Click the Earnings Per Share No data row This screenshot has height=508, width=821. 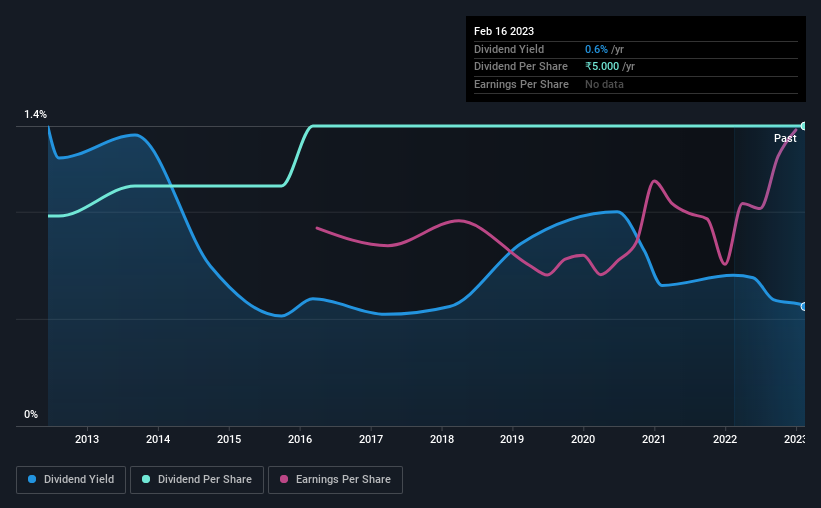pyautogui.click(x=636, y=84)
